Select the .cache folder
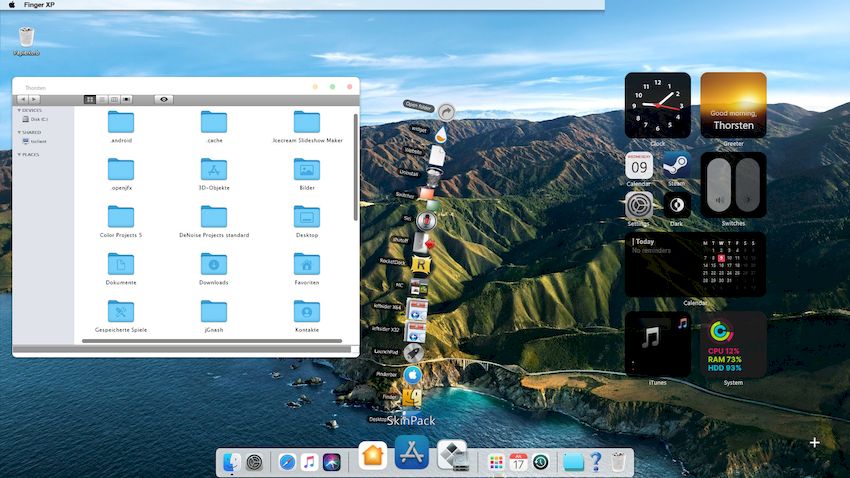Viewport: 850px width, 478px height. 214,127
